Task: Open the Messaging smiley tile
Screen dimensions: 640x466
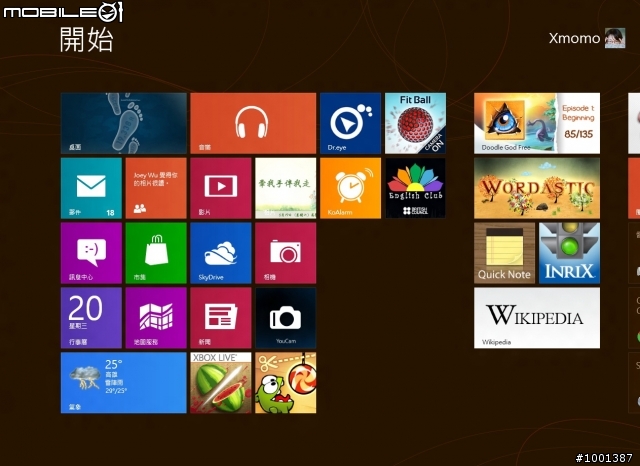Action: pyautogui.click(x=91, y=253)
